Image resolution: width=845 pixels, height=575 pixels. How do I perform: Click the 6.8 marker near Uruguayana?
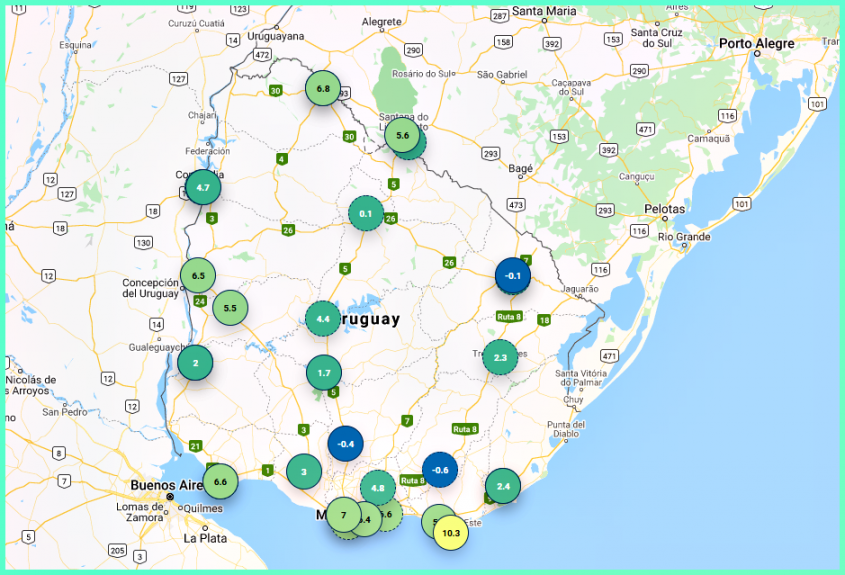click(323, 89)
